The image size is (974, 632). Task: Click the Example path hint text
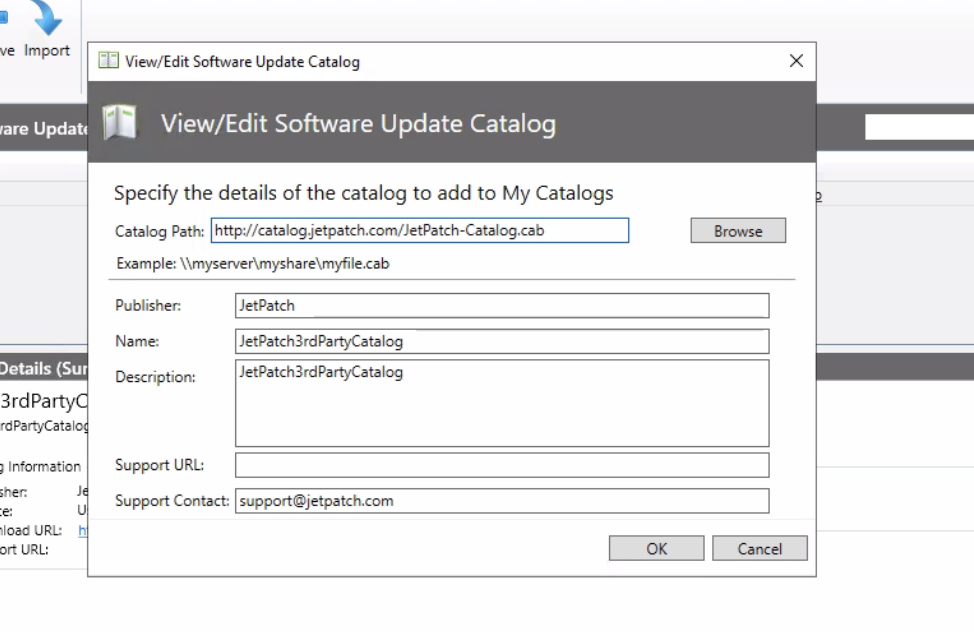click(253, 263)
